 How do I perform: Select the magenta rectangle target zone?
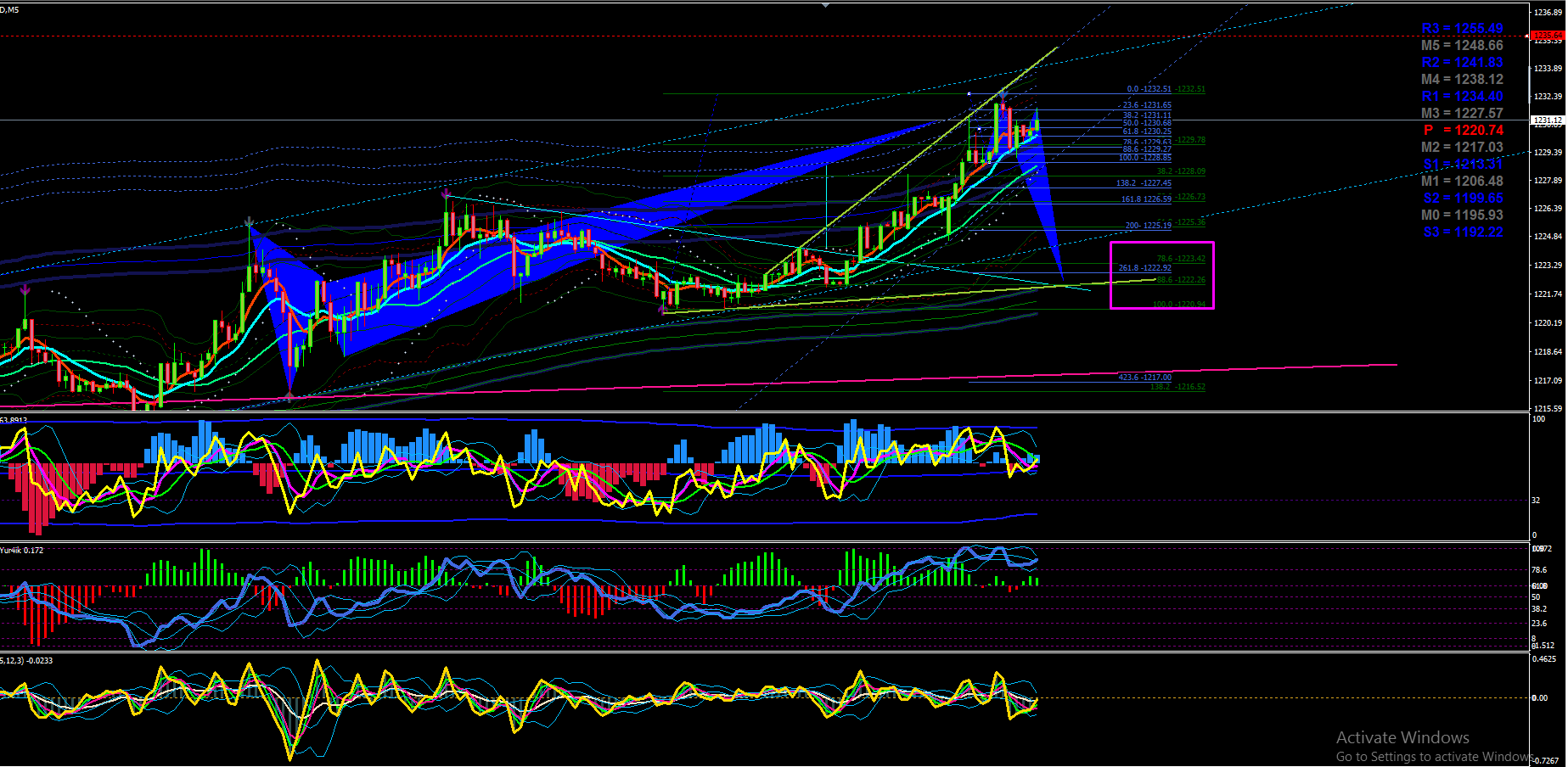click(1162, 275)
